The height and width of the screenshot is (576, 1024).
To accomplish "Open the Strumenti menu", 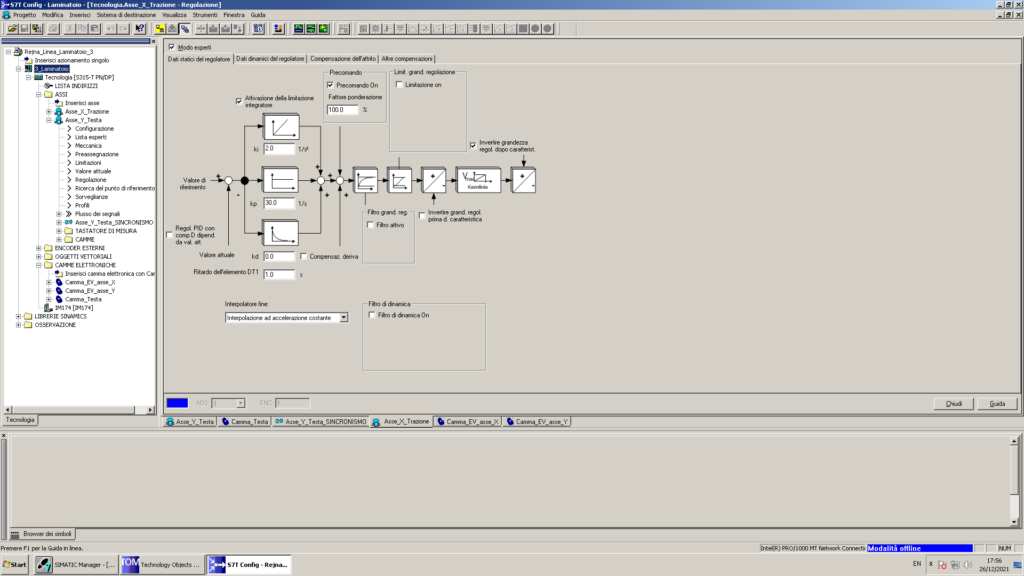I will point(204,14).
